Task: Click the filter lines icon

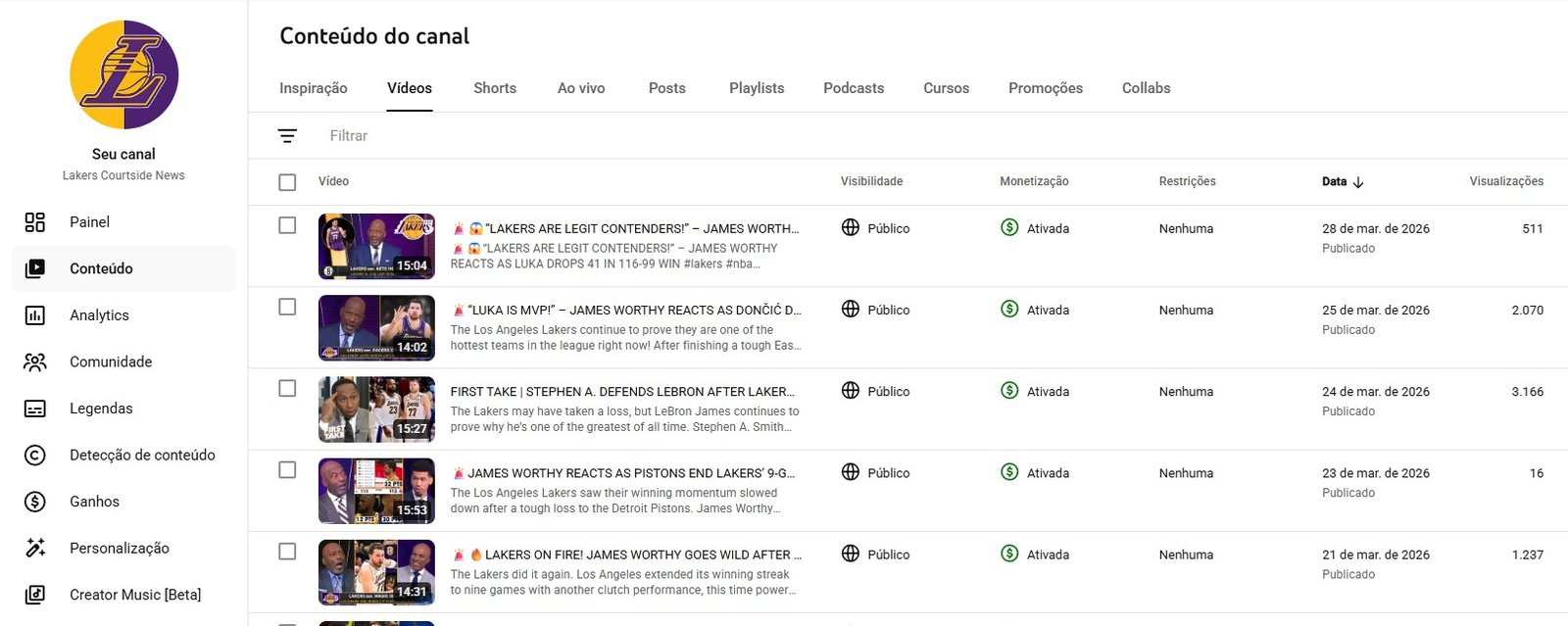Action: point(287,136)
